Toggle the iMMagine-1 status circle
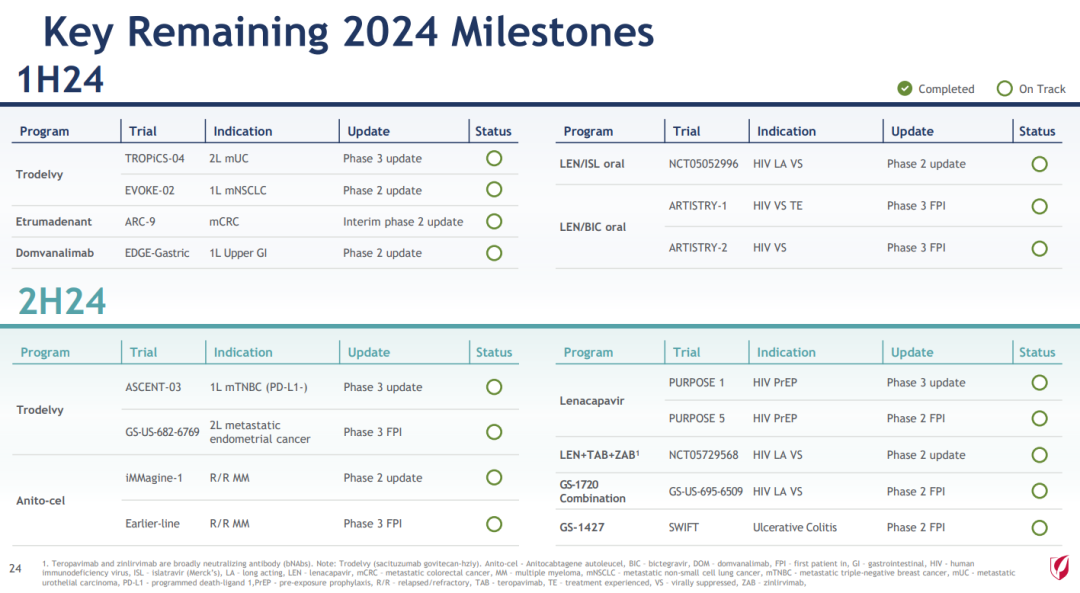The image size is (1080, 593). click(x=494, y=478)
